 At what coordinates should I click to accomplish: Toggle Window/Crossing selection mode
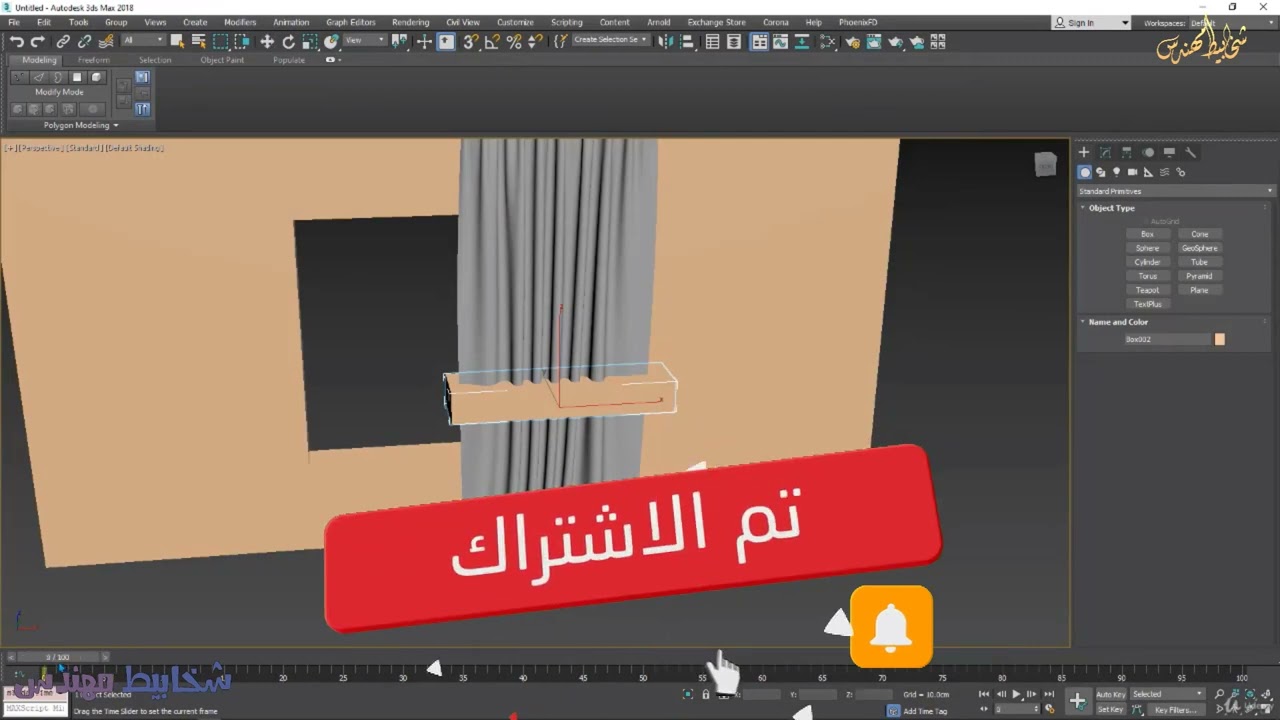tap(242, 41)
